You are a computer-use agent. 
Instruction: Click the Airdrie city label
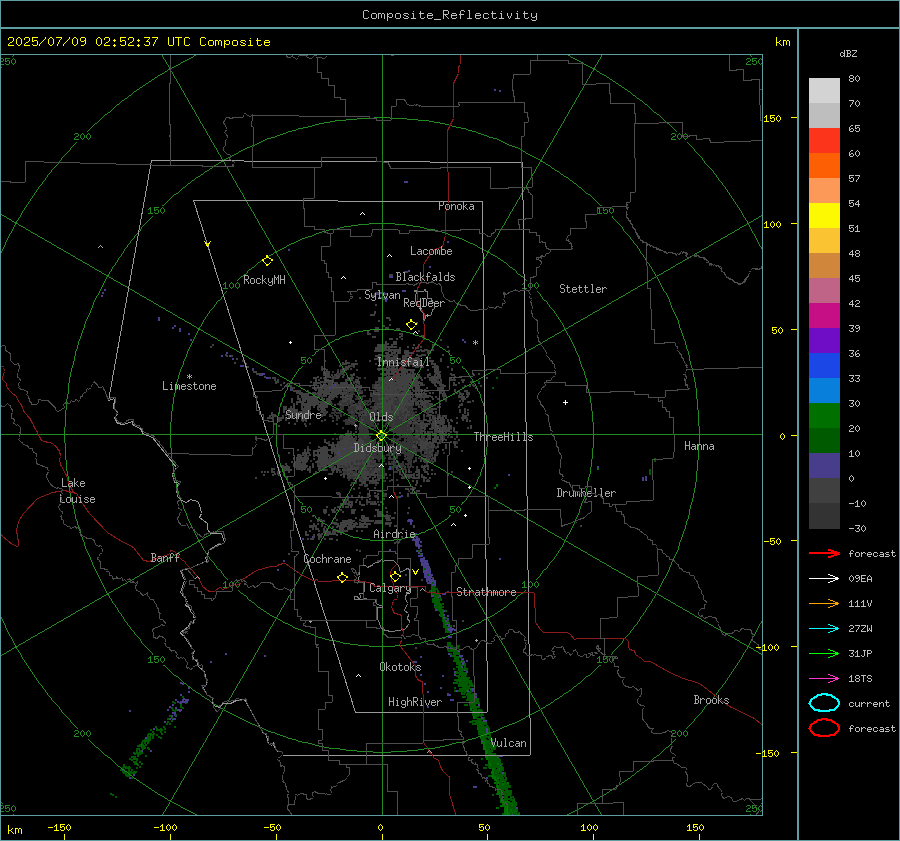(x=394, y=534)
